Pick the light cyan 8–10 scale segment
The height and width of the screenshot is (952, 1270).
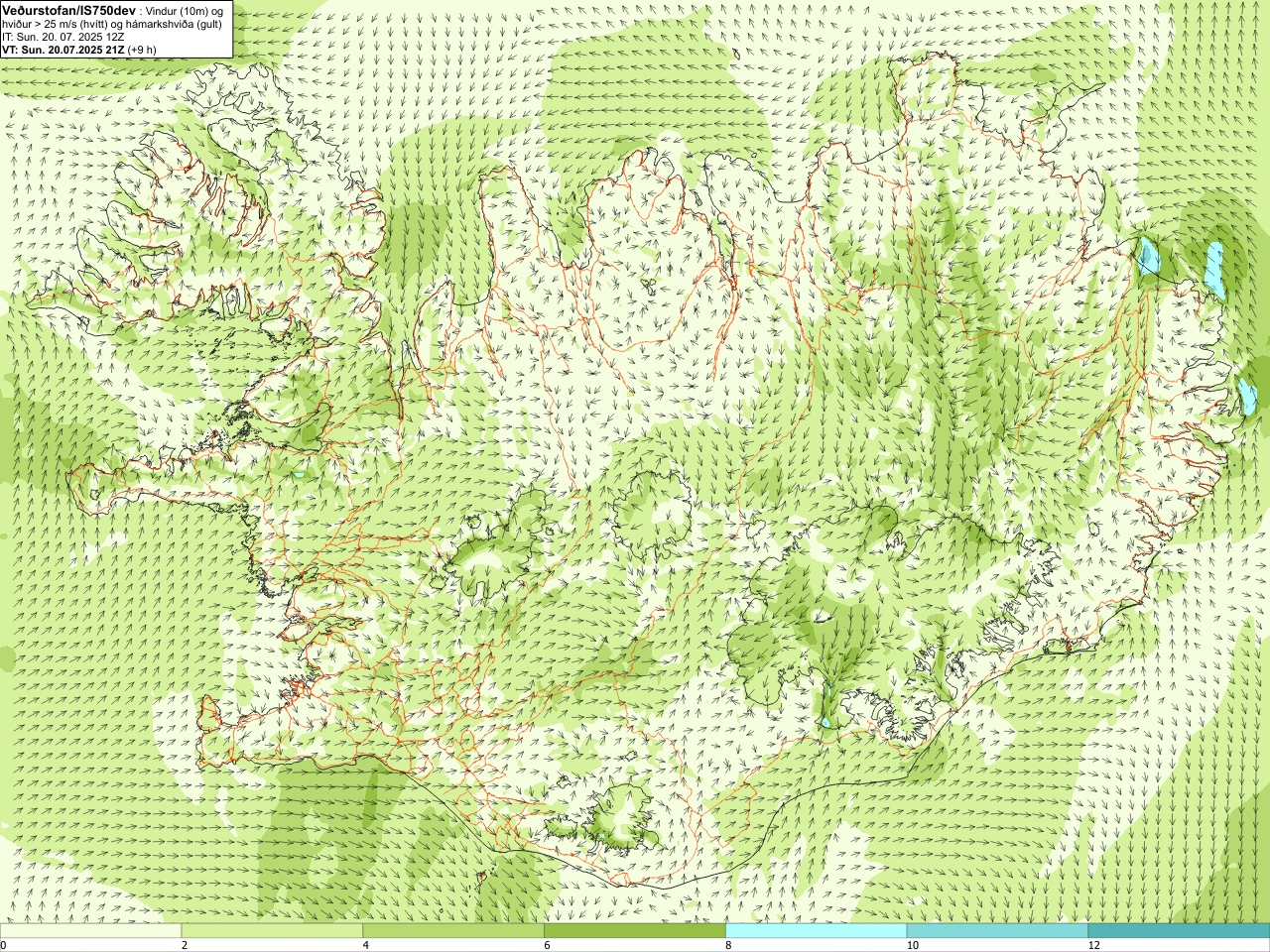(817, 931)
